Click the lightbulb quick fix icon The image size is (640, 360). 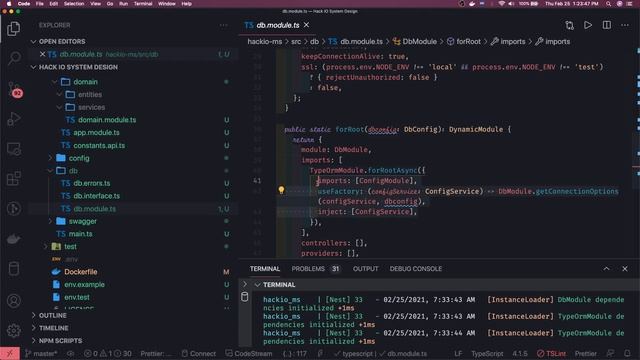coord(281,190)
